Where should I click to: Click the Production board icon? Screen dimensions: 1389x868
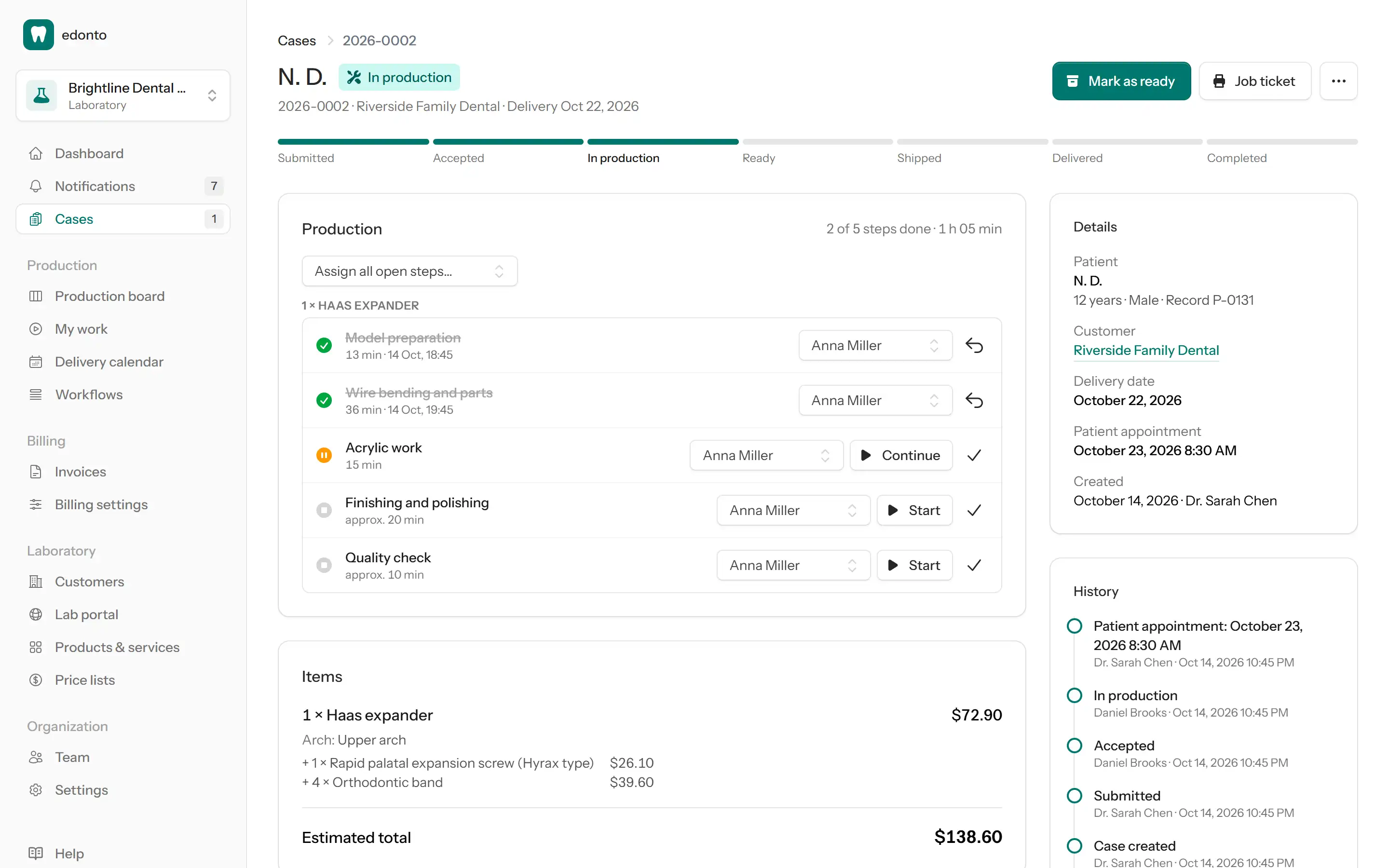36,296
